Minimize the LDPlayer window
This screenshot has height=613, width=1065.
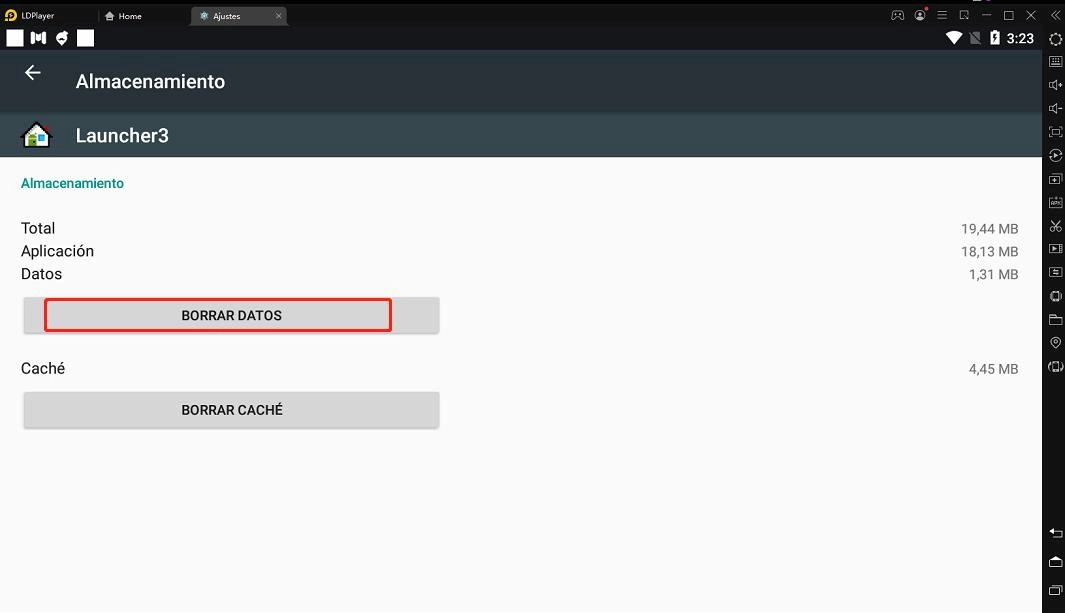click(986, 15)
